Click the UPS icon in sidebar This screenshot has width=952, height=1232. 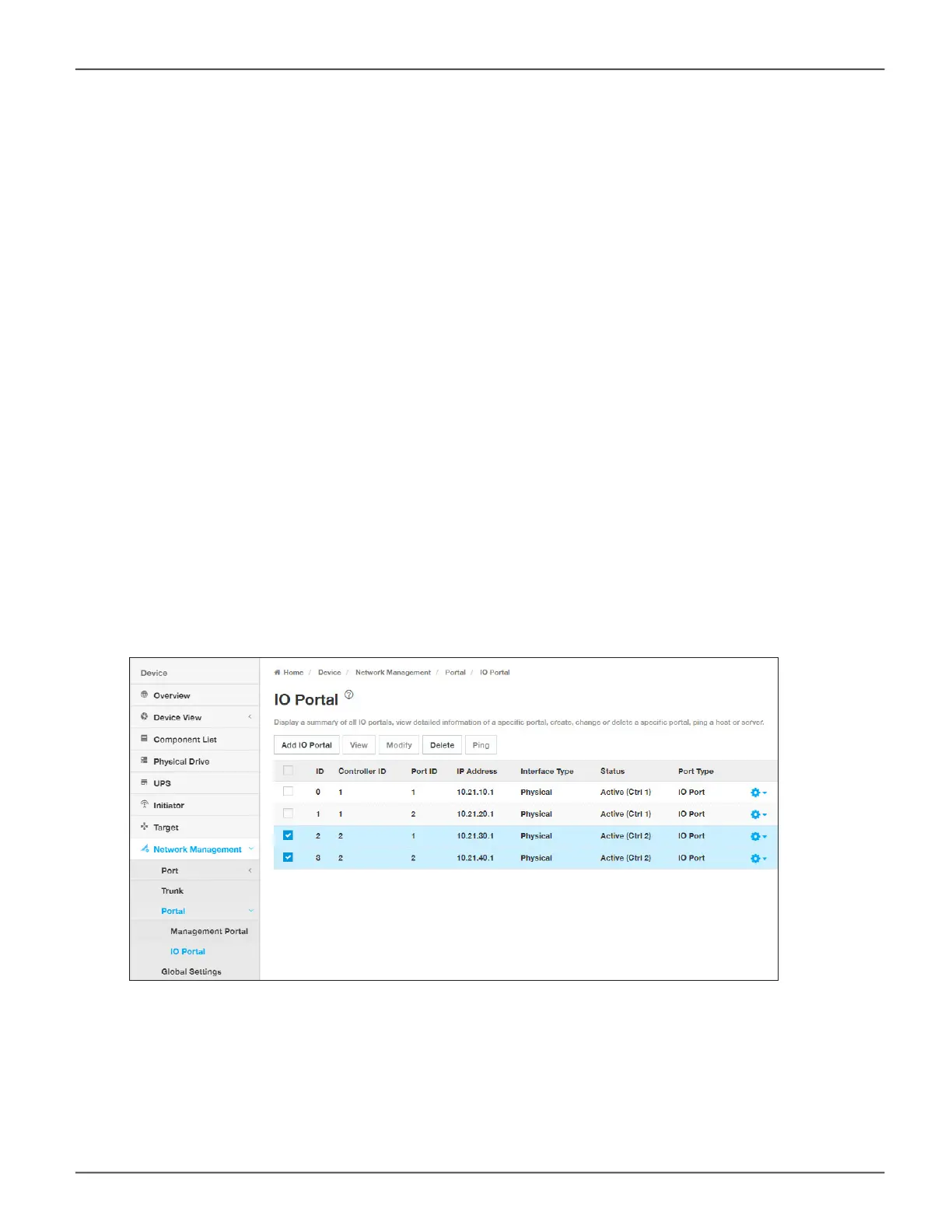tap(144, 782)
